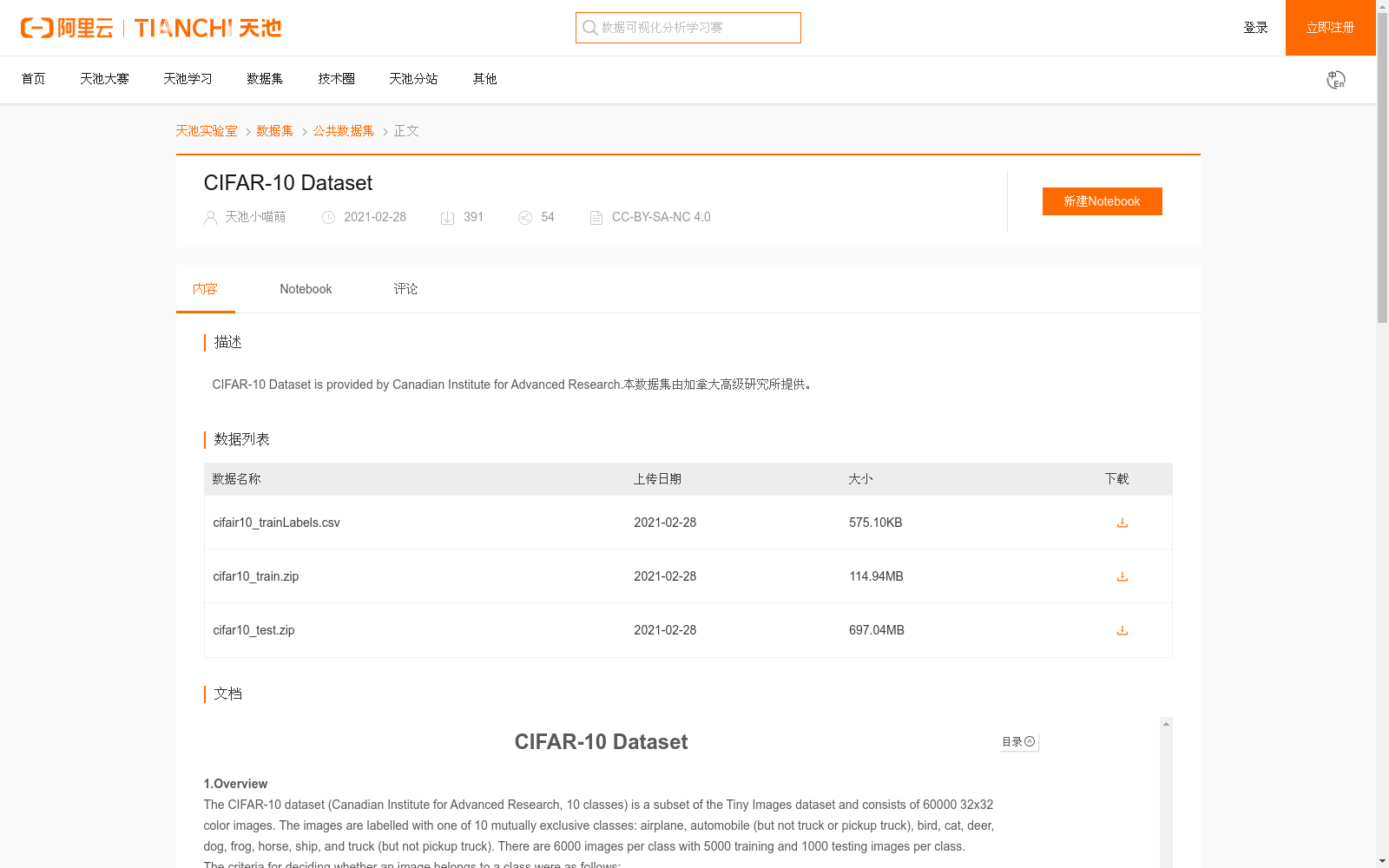Go to 天池实验室 breadcrumb link

tap(207, 131)
